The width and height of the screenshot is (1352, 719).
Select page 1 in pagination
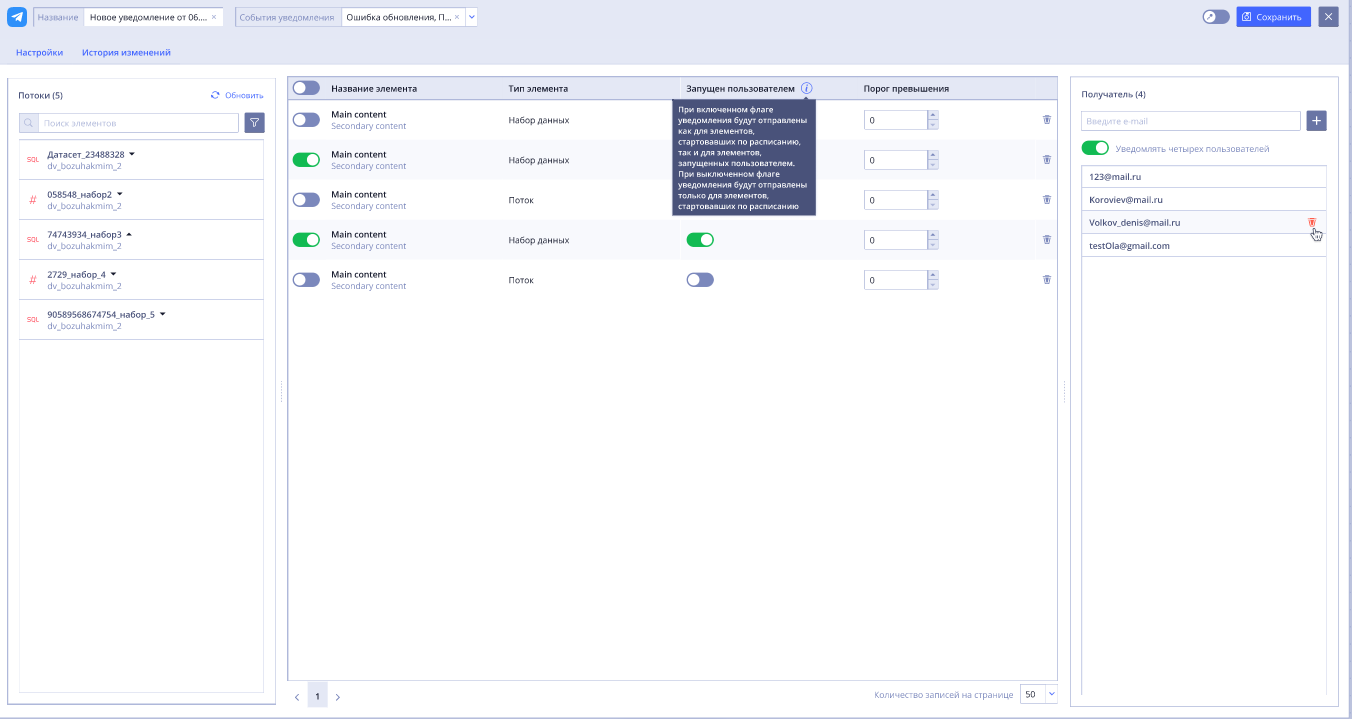(x=317, y=696)
